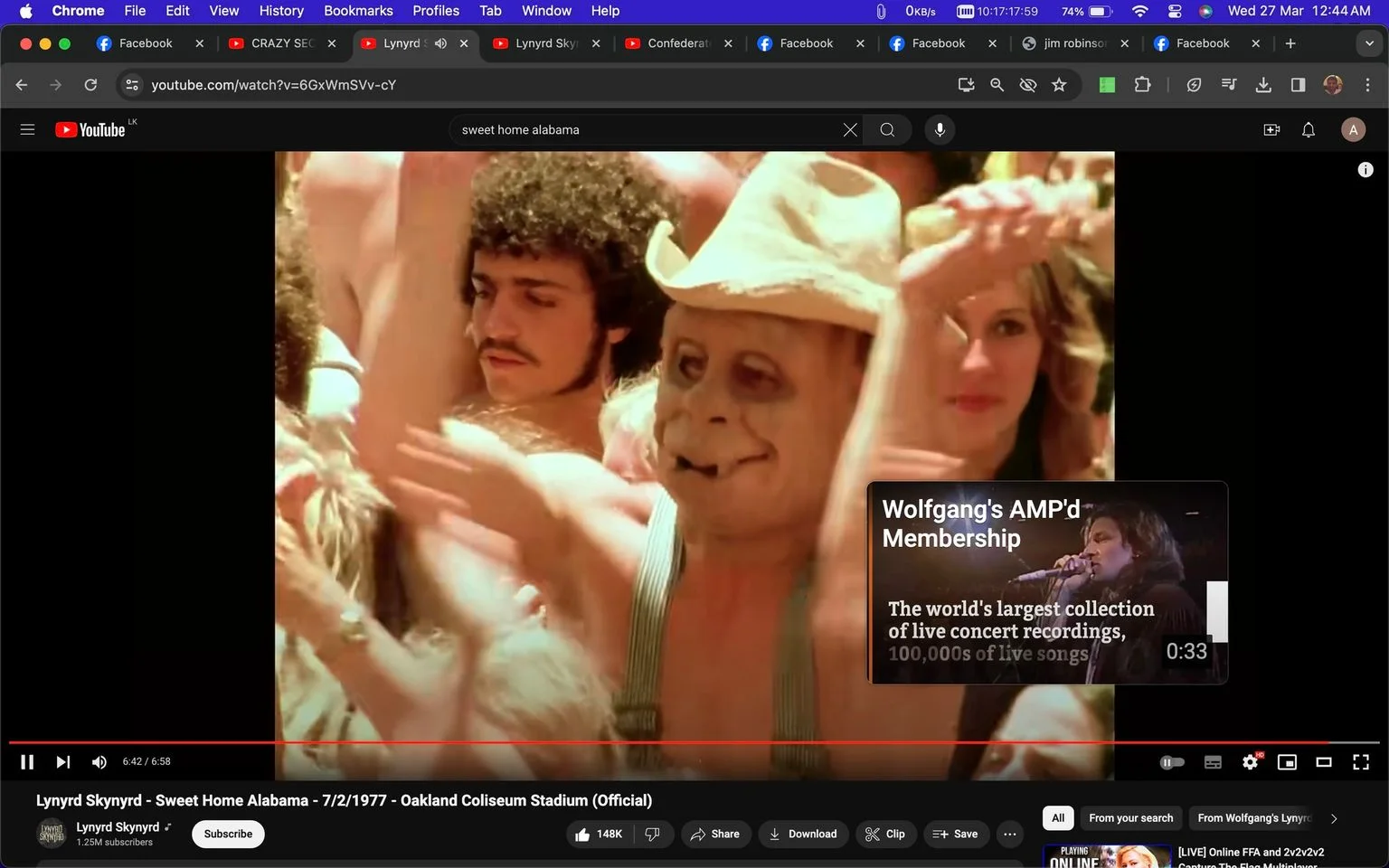Enter fullscreen mode
This screenshot has width=1389, height=868.
point(1360,762)
